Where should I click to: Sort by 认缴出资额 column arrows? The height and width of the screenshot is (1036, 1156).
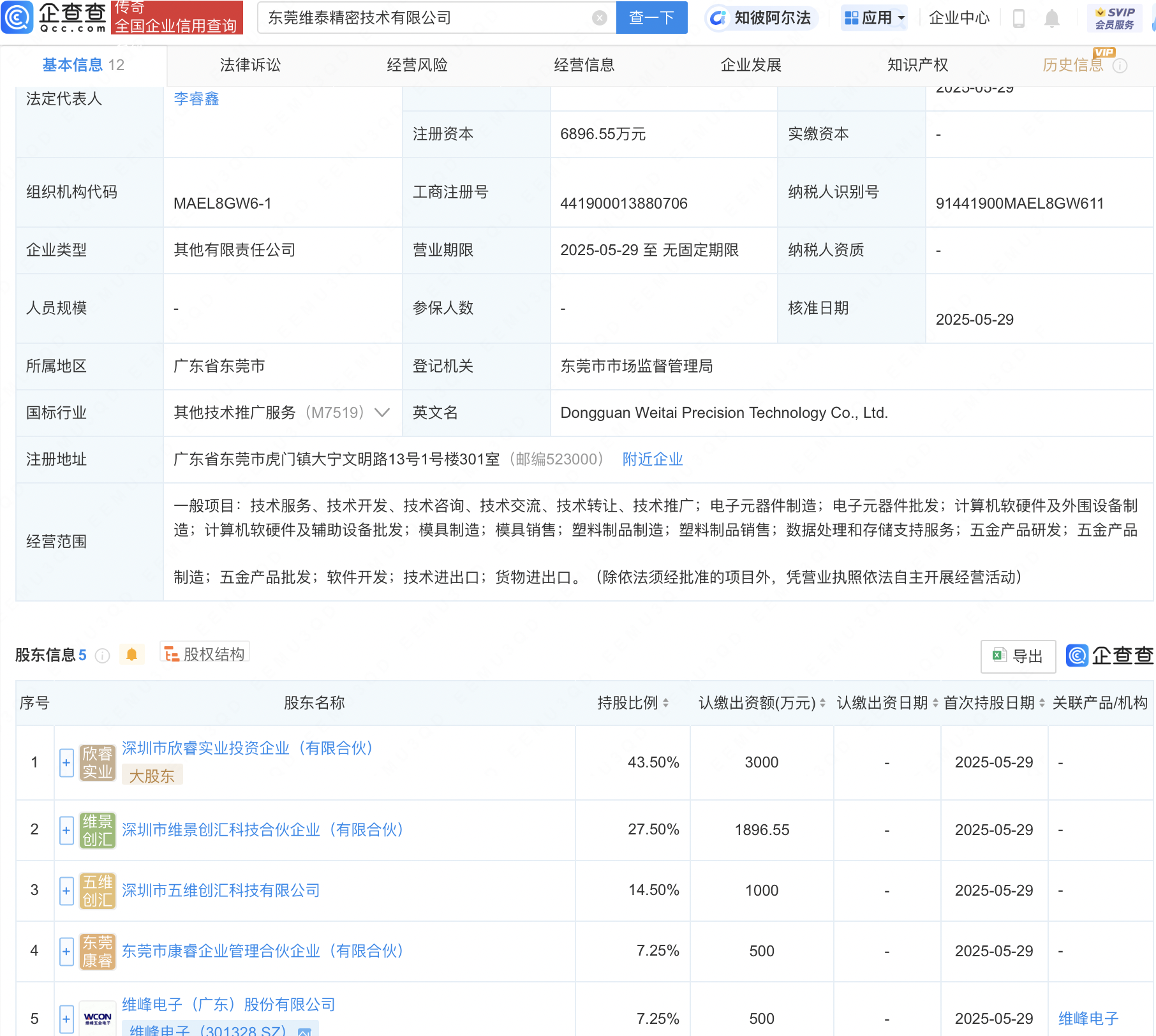coord(822,703)
